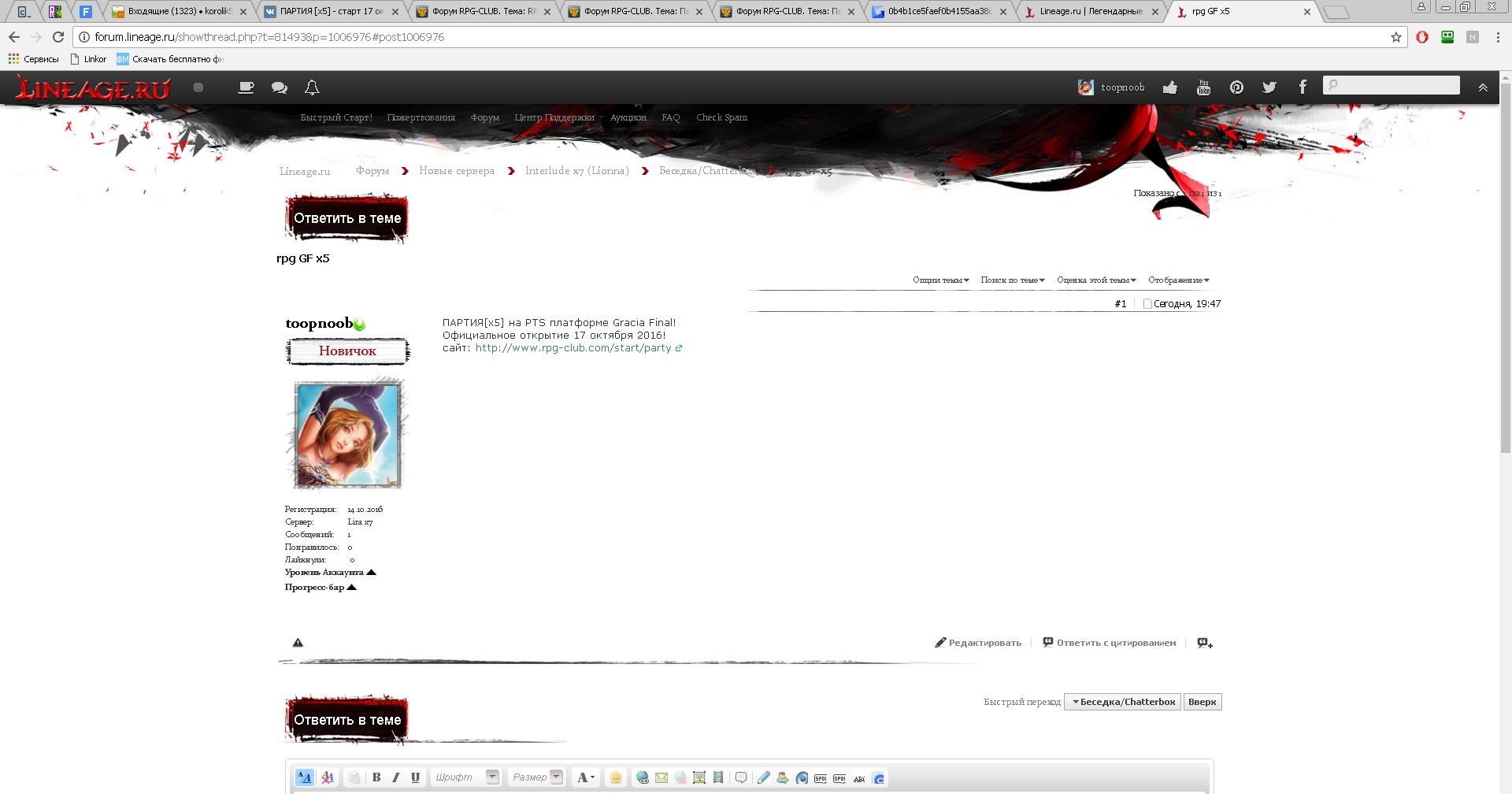Click the paste clipboard icon in editor
Image resolution: width=1512 pixels, height=794 pixels.
click(x=354, y=777)
